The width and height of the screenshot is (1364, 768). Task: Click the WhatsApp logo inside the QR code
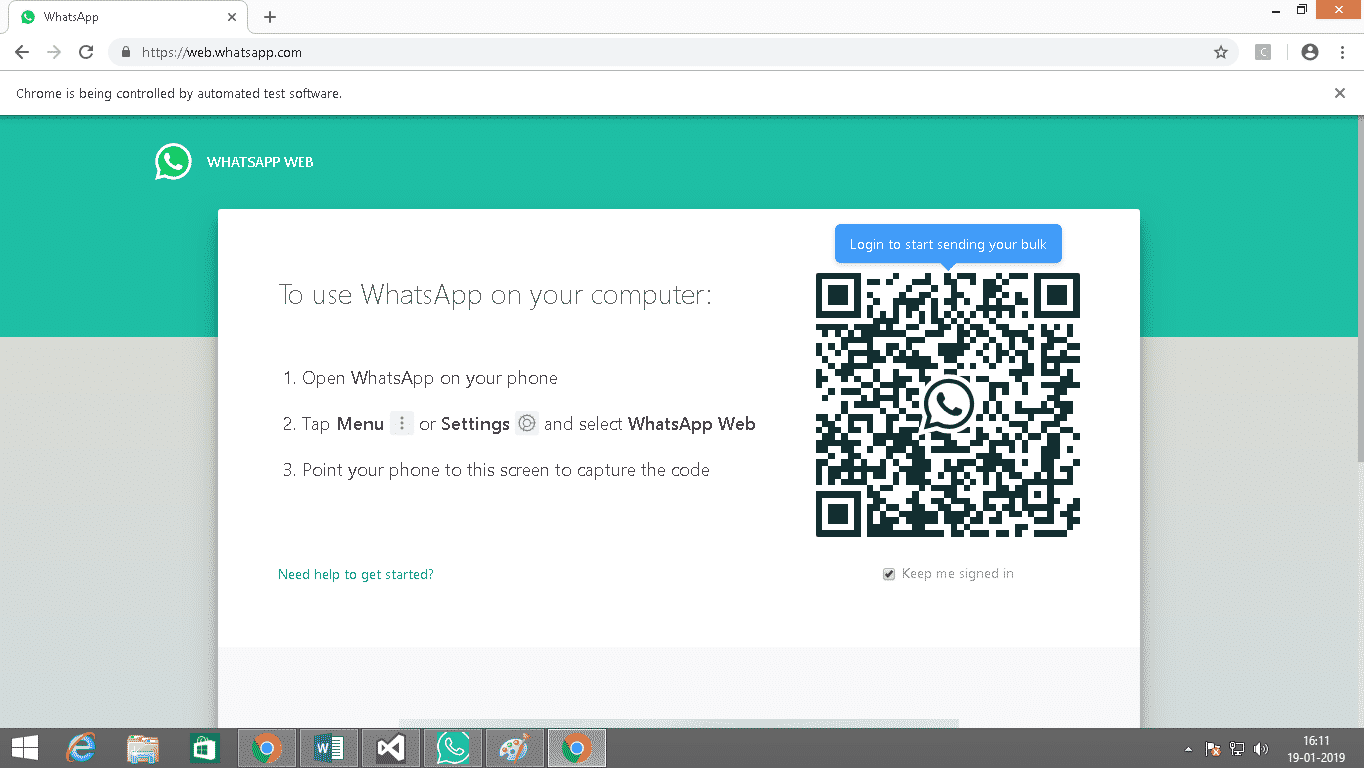click(x=948, y=404)
